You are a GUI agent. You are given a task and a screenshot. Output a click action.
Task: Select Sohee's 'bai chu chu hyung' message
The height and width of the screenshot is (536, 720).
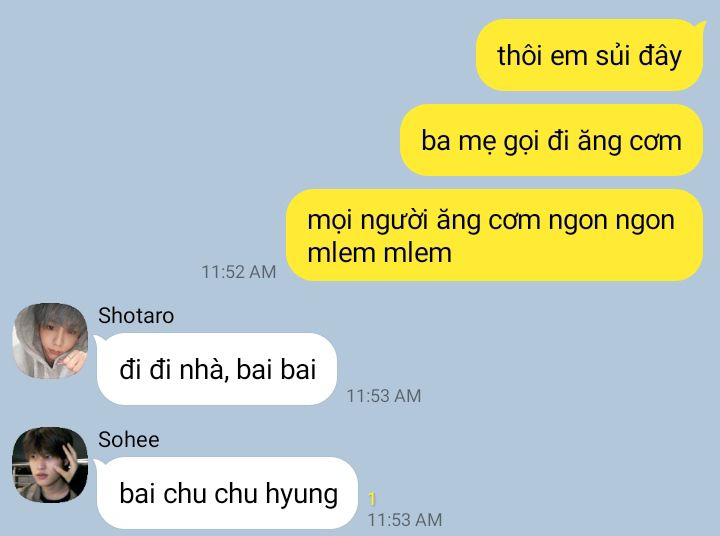228,493
